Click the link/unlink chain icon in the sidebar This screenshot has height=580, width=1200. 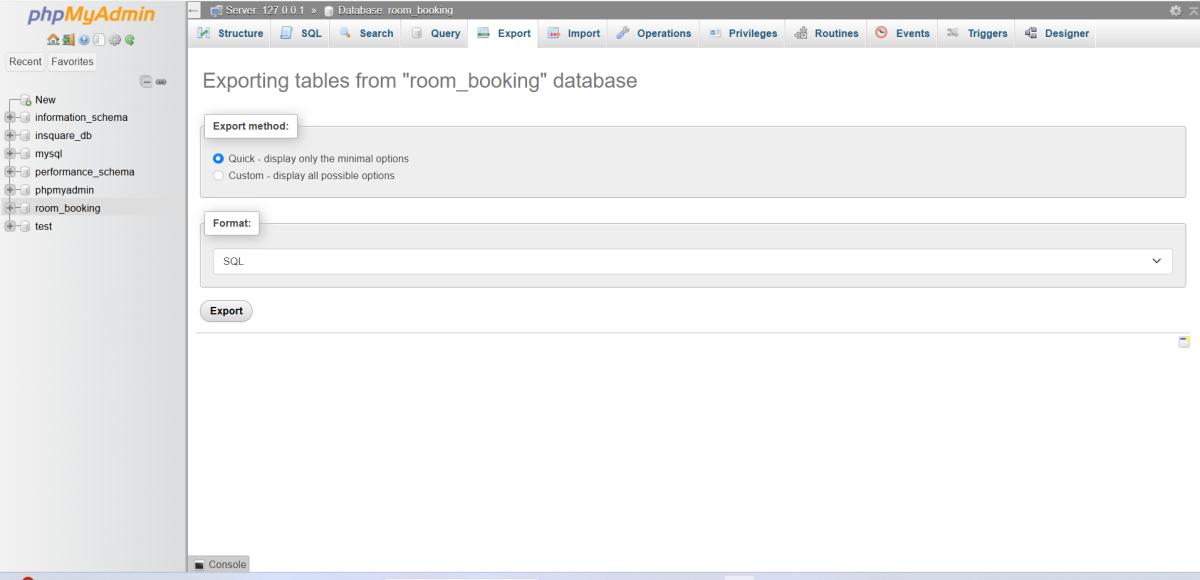[159, 81]
